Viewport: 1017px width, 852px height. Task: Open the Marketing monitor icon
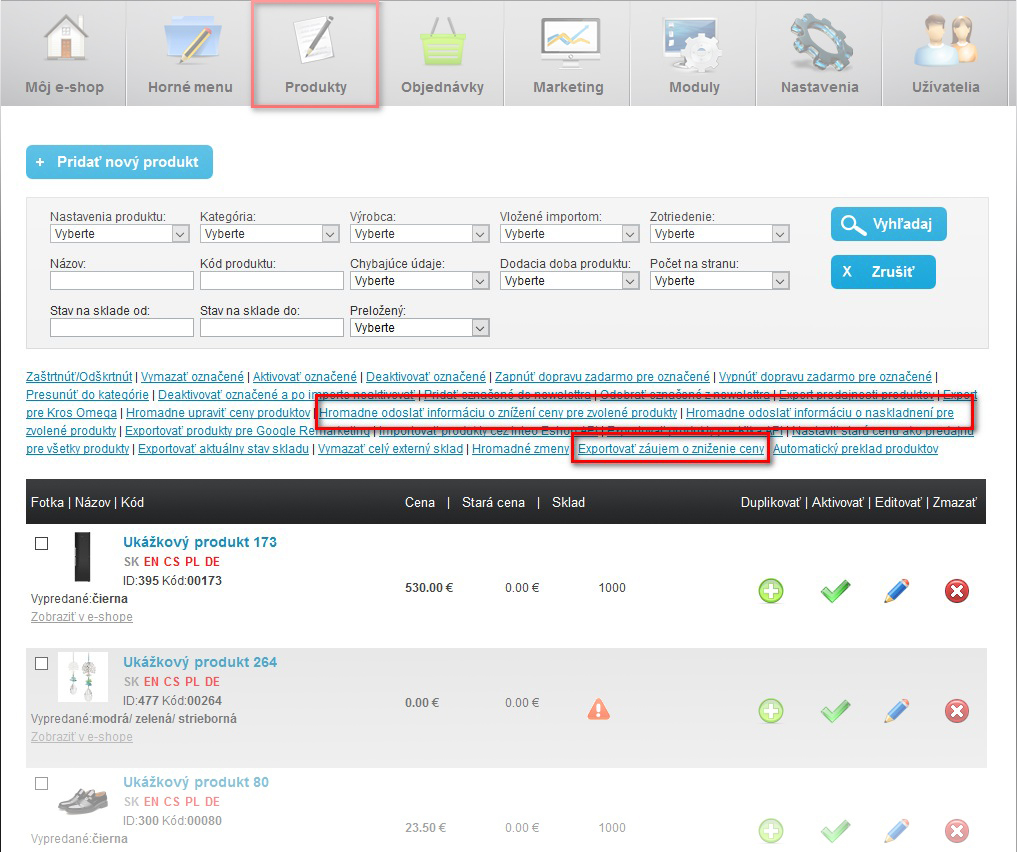pyautogui.click(x=568, y=42)
